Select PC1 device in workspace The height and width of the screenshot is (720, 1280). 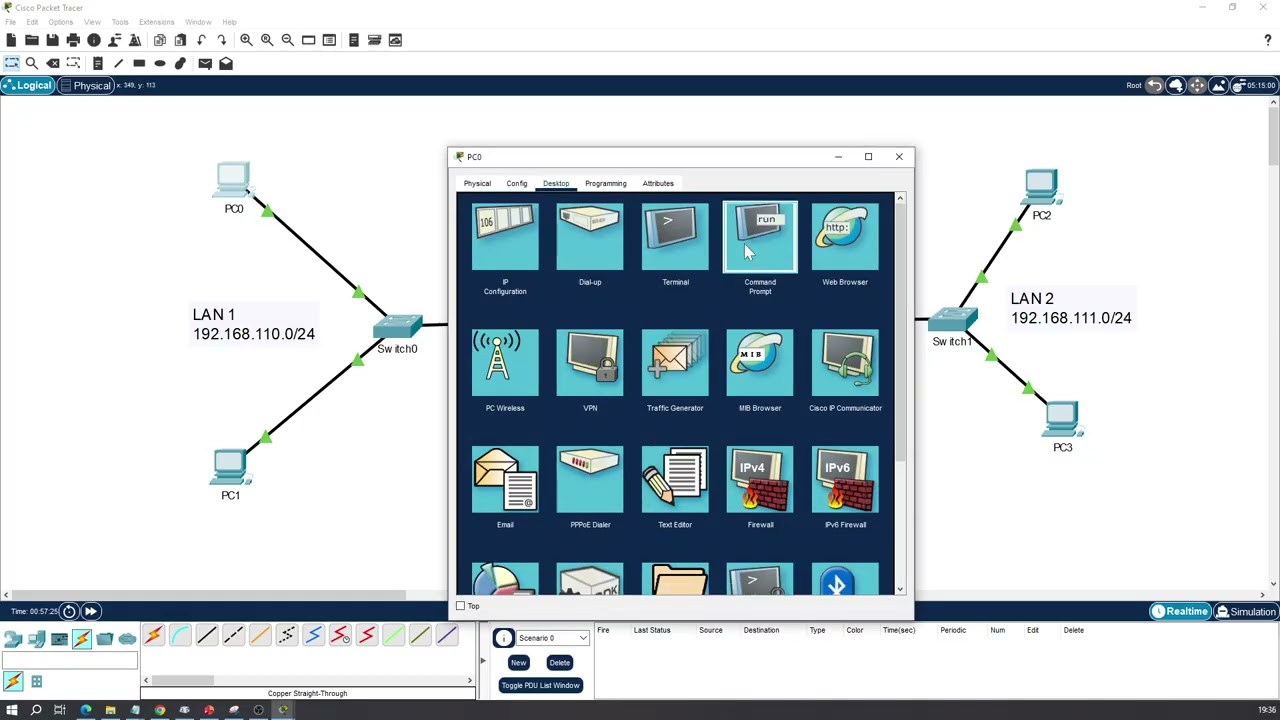230,467
